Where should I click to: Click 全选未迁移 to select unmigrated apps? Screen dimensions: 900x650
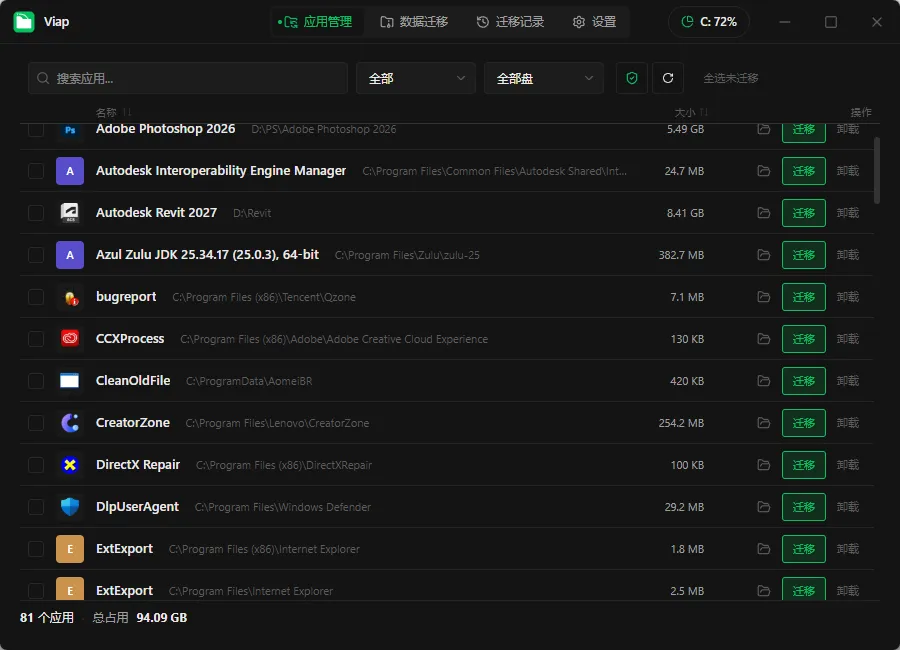[x=731, y=78]
